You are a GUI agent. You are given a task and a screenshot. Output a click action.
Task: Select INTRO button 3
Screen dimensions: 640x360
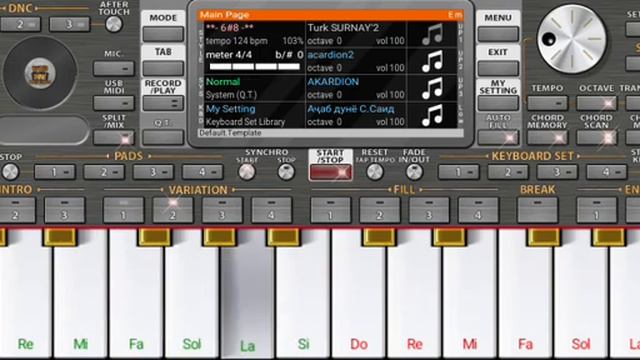(64, 210)
